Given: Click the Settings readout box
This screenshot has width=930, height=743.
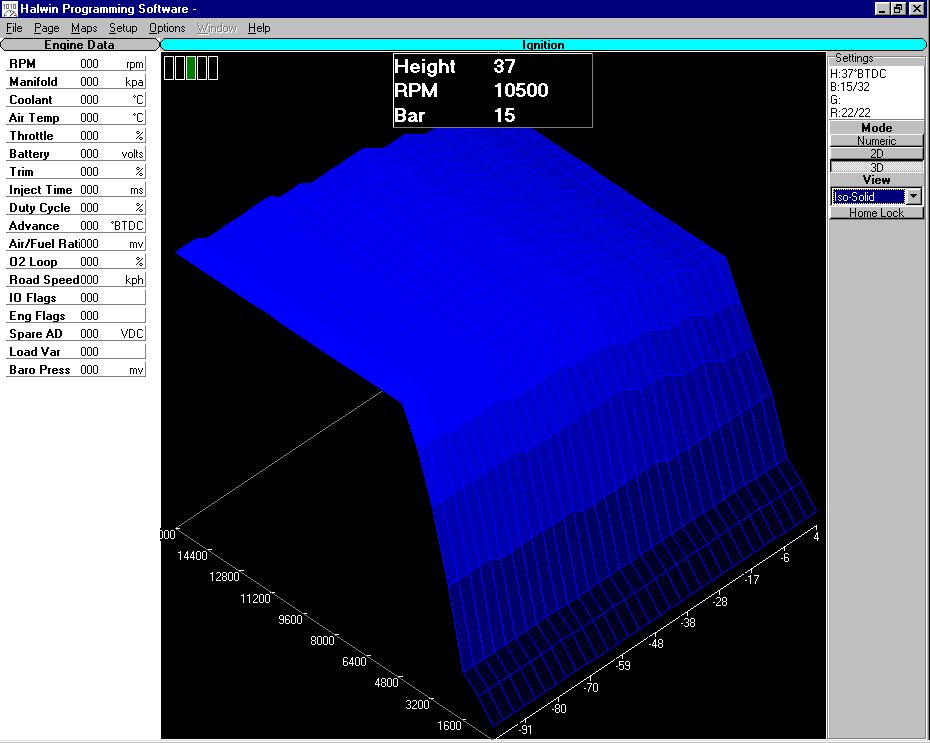Looking at the screenshot, I should [x=876, y=93].
